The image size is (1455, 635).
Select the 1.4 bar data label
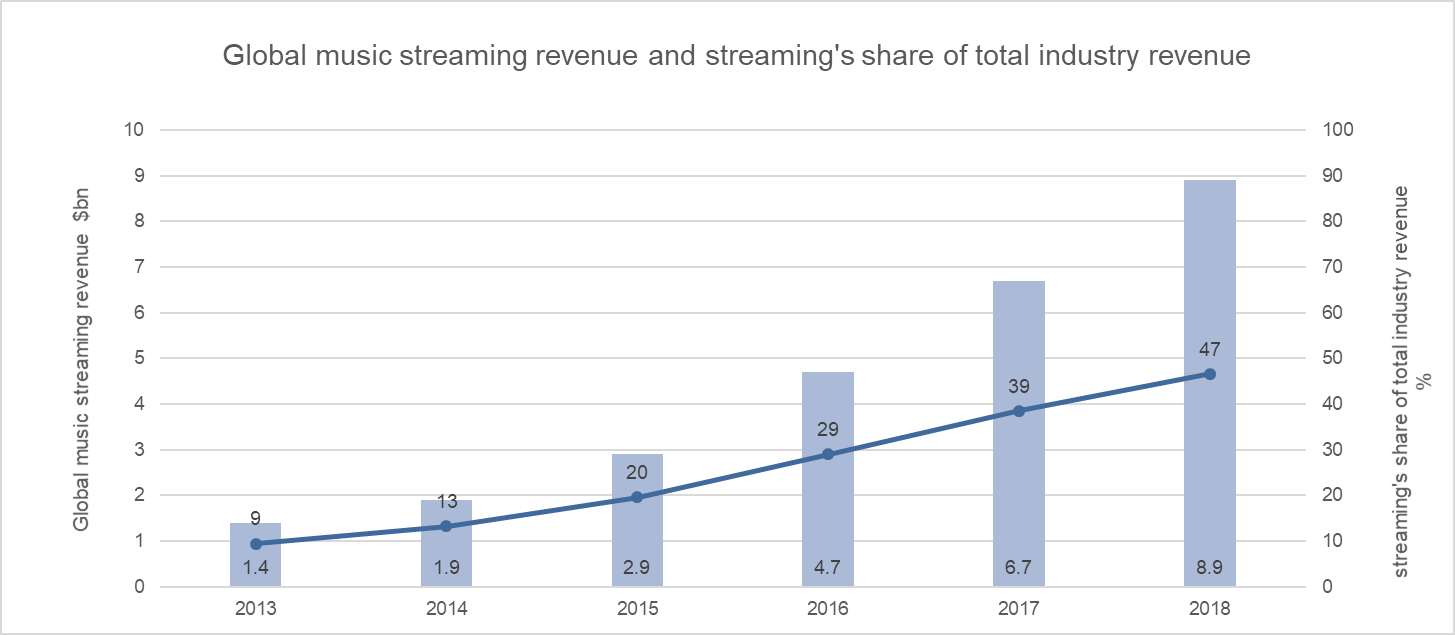click(x=256, y=570)
